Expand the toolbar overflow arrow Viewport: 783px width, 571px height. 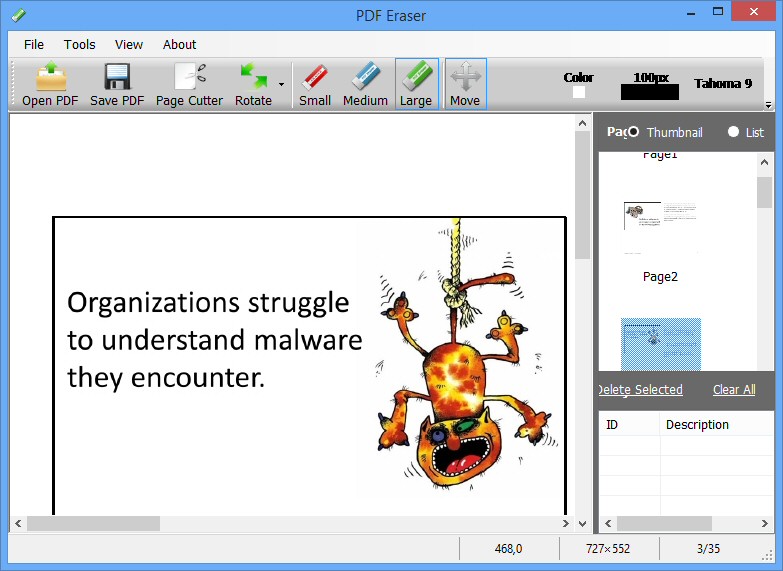click(x=769, y=105)
